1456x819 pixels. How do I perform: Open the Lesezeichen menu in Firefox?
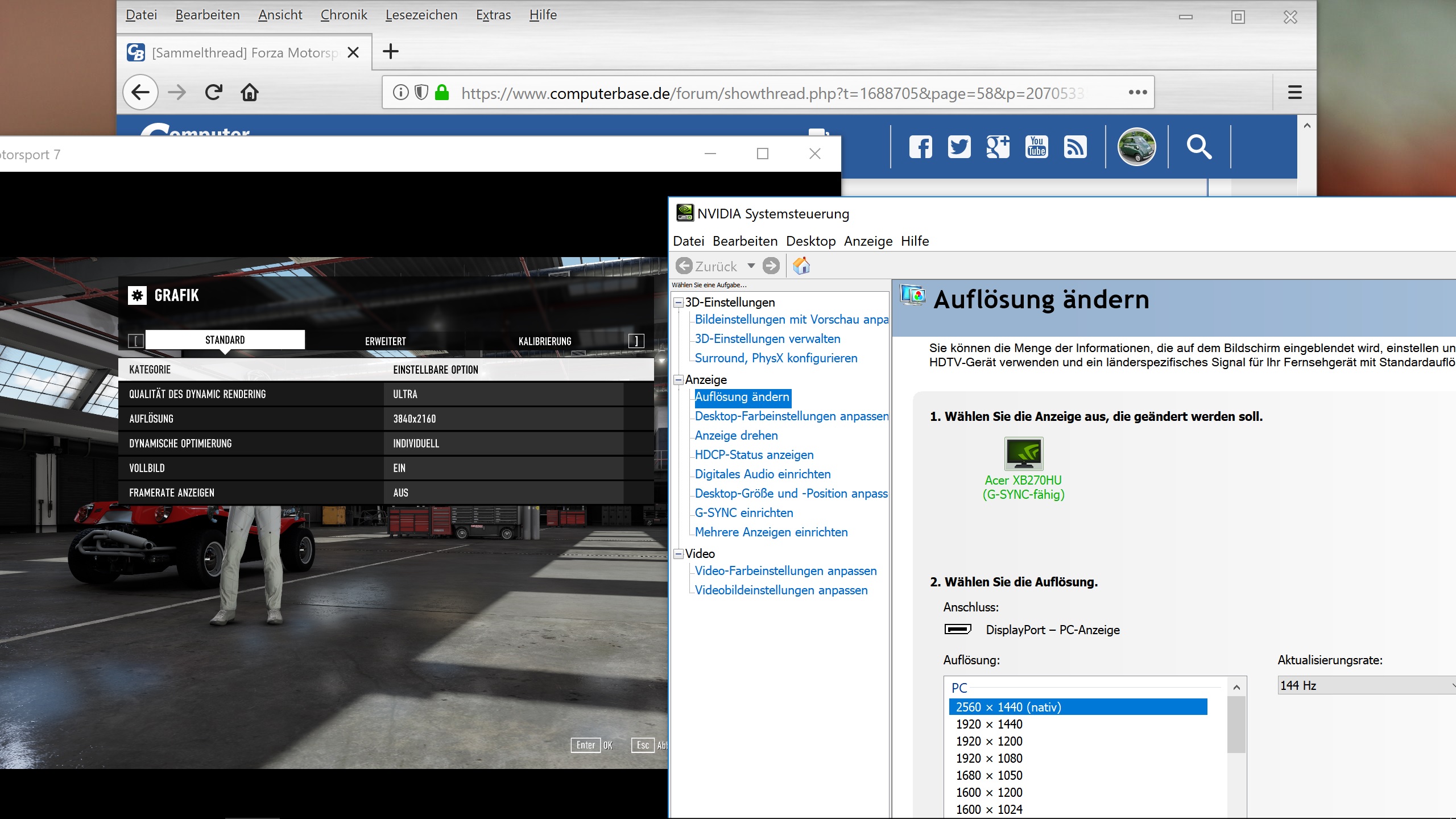pyautogui.click(x=421, y=15)
